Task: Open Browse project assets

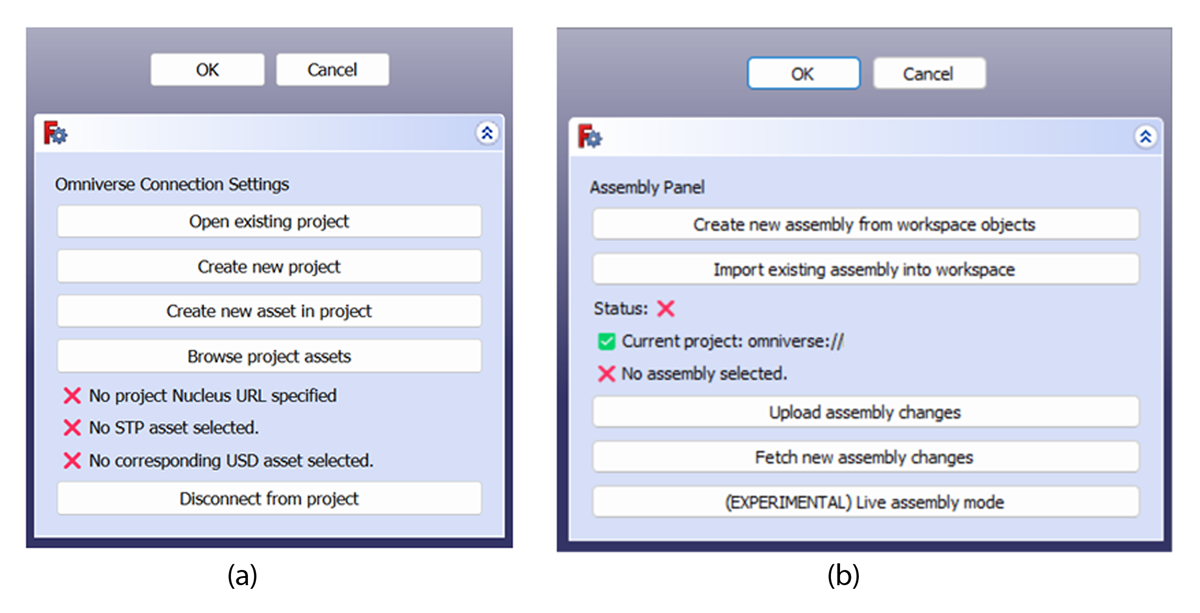Action: [x=269, y=356]
